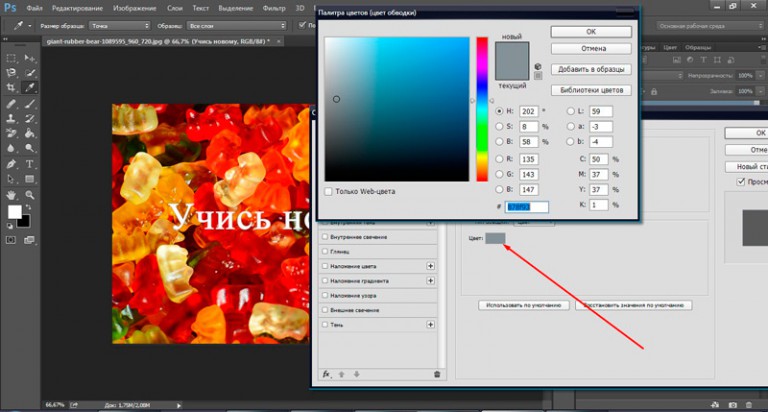
Task: Add another Наложение цвета effect plus button
Action: (430, 266)
